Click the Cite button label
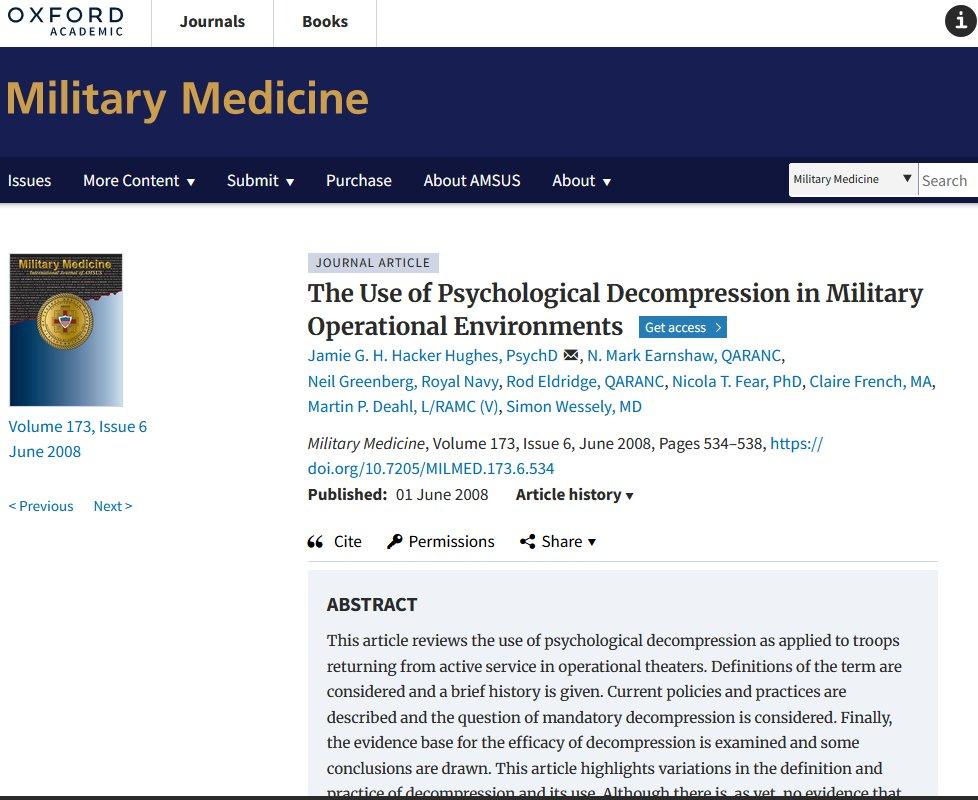The width and height of the screenshot is (978, 800). [x=347, y=541]
